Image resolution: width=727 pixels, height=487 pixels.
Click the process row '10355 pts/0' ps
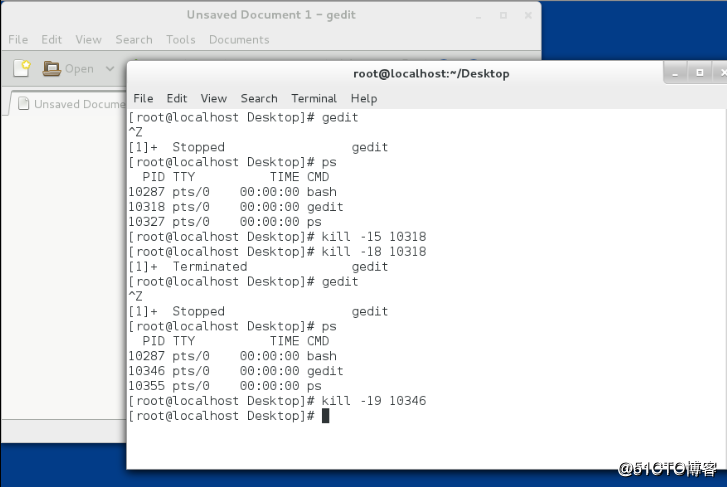tap(225, 386)
